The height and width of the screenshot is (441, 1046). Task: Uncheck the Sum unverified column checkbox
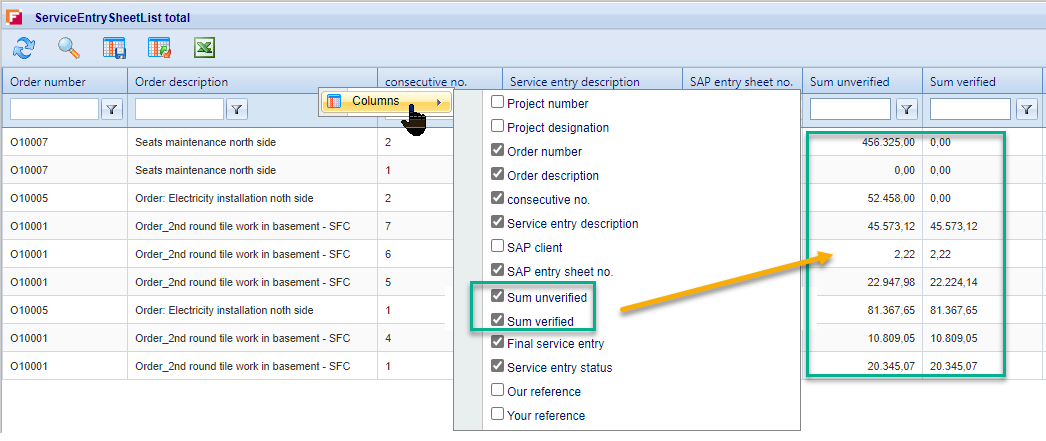[497, 297]
